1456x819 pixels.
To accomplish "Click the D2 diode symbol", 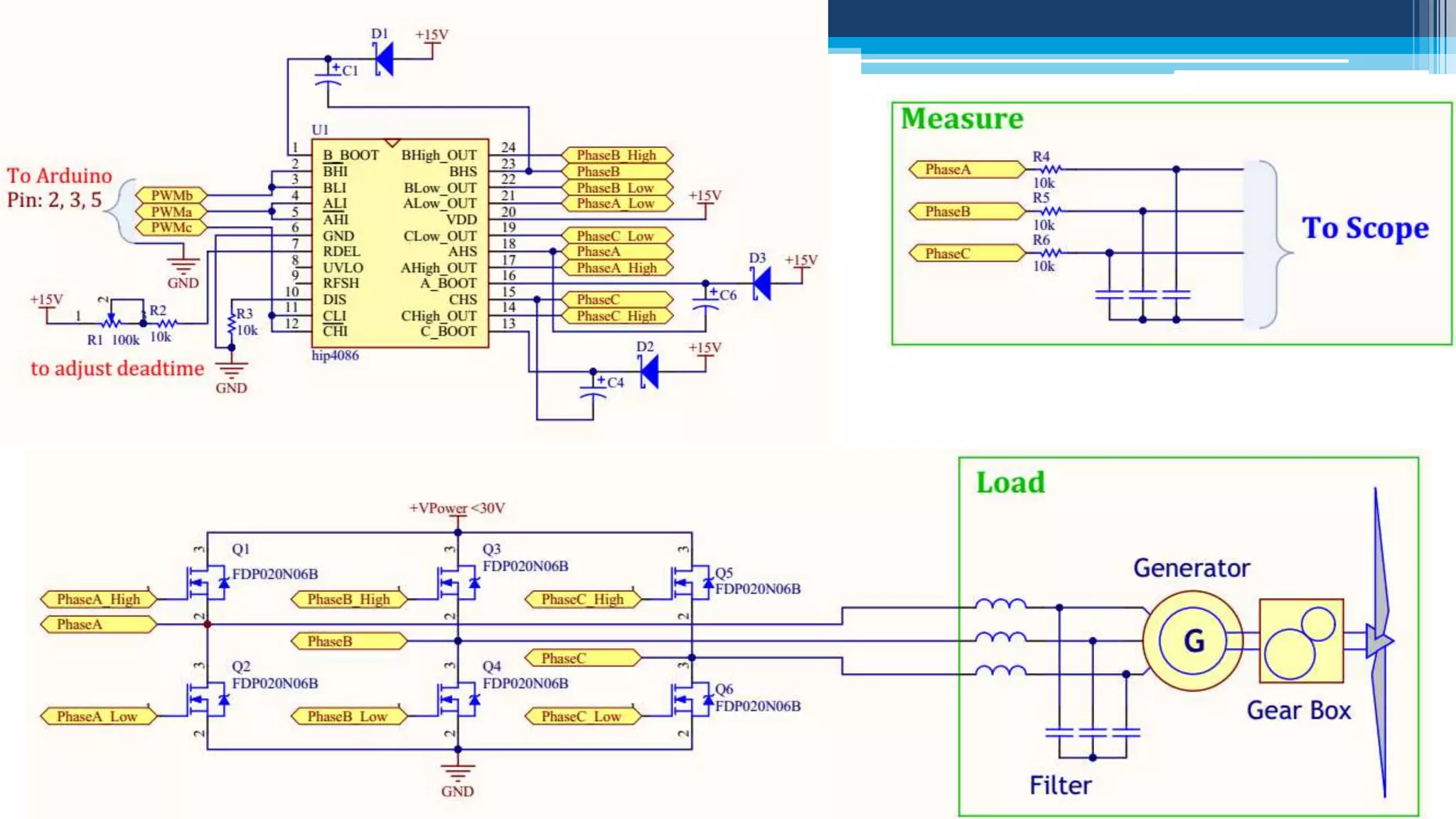I will [648, 371].
